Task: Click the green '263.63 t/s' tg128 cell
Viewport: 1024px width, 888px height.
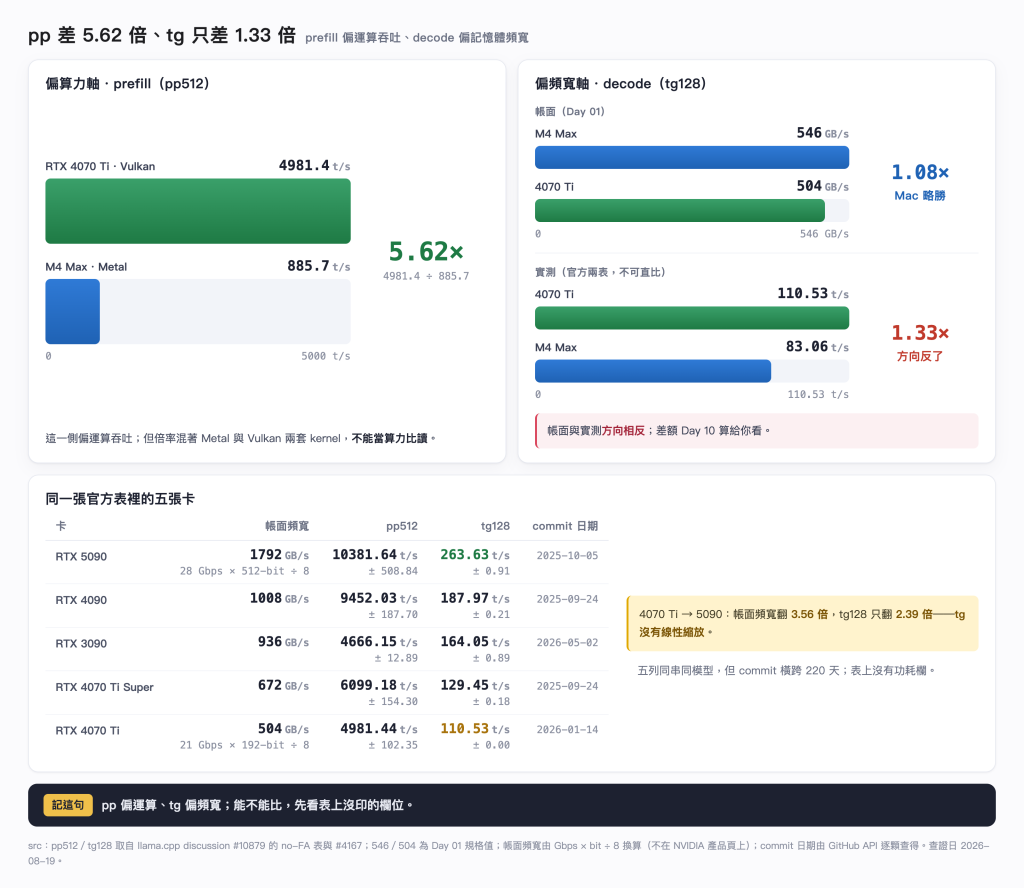Action: [475, 555]
